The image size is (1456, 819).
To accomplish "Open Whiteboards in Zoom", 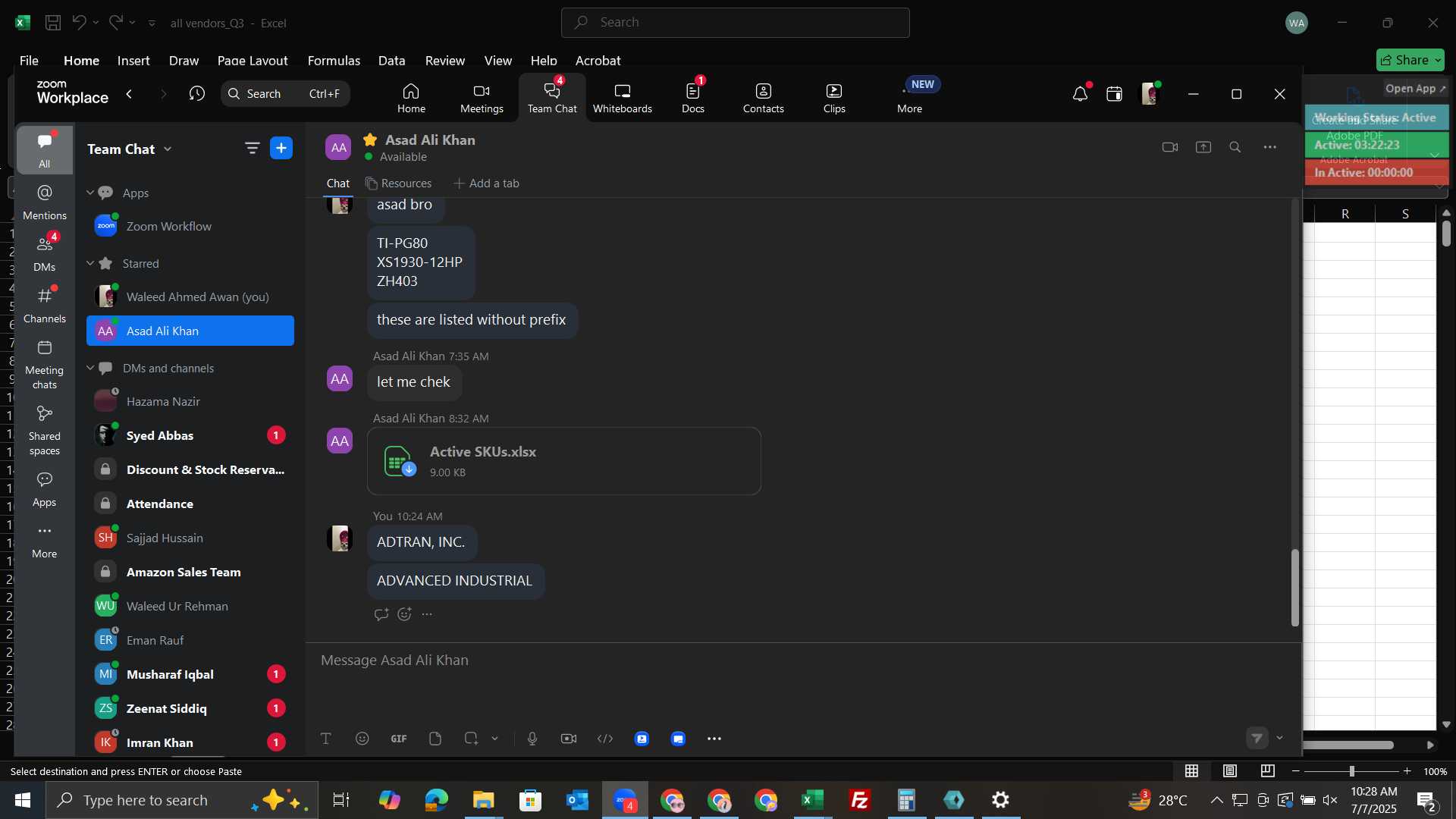I will coord(622,98).
